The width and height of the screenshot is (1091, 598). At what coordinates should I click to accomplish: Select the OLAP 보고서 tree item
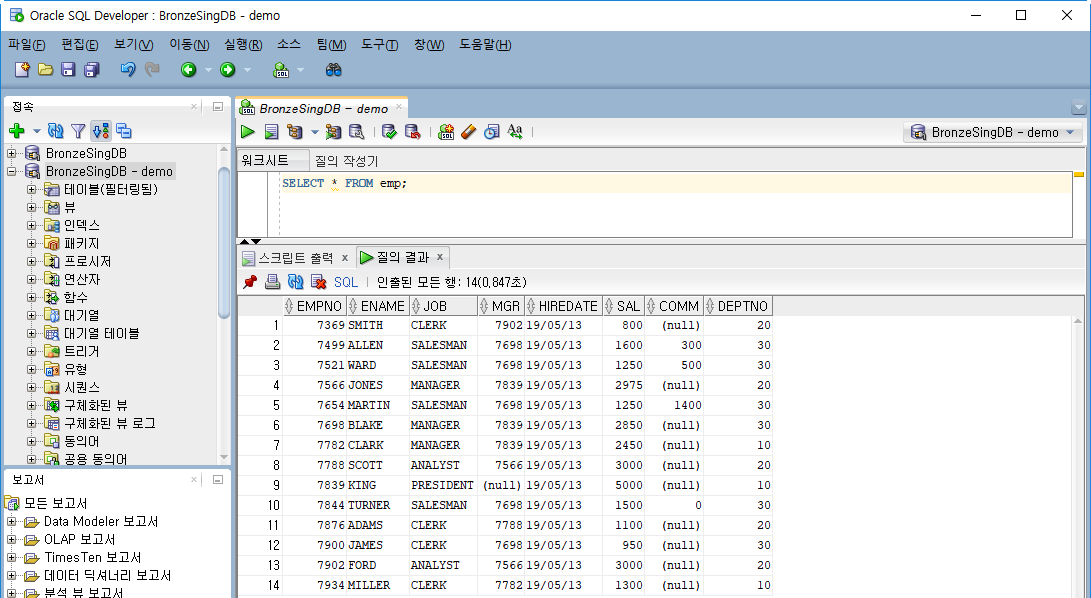[x=79, y=540]
